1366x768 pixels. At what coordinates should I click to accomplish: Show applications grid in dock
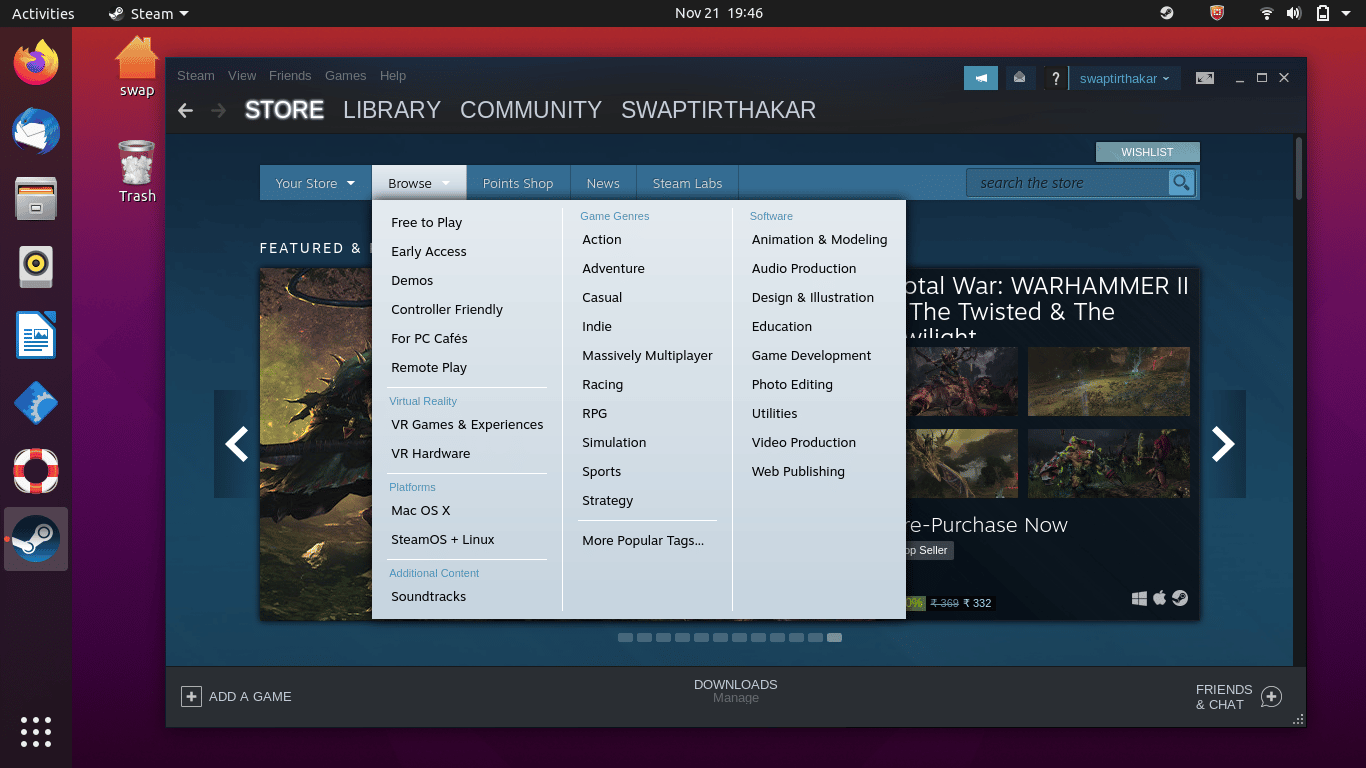[36, 731]
